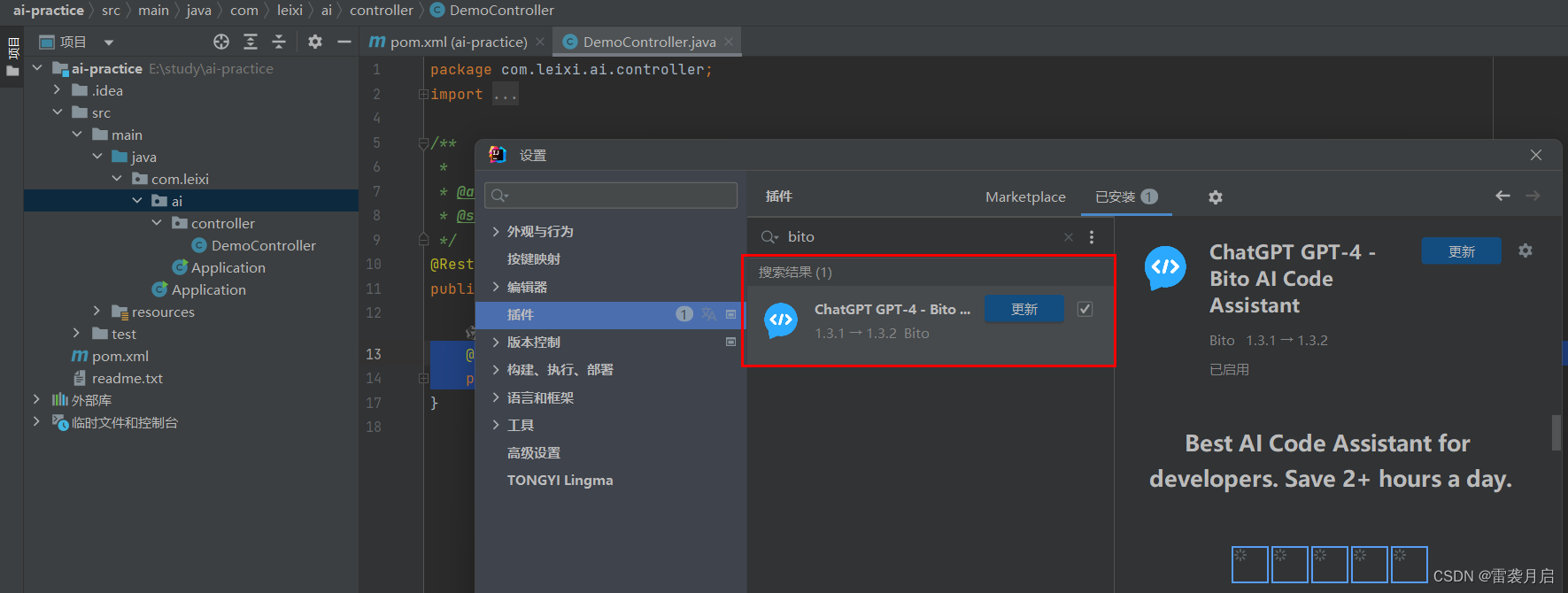Collapse the src folder

[57, 112]
